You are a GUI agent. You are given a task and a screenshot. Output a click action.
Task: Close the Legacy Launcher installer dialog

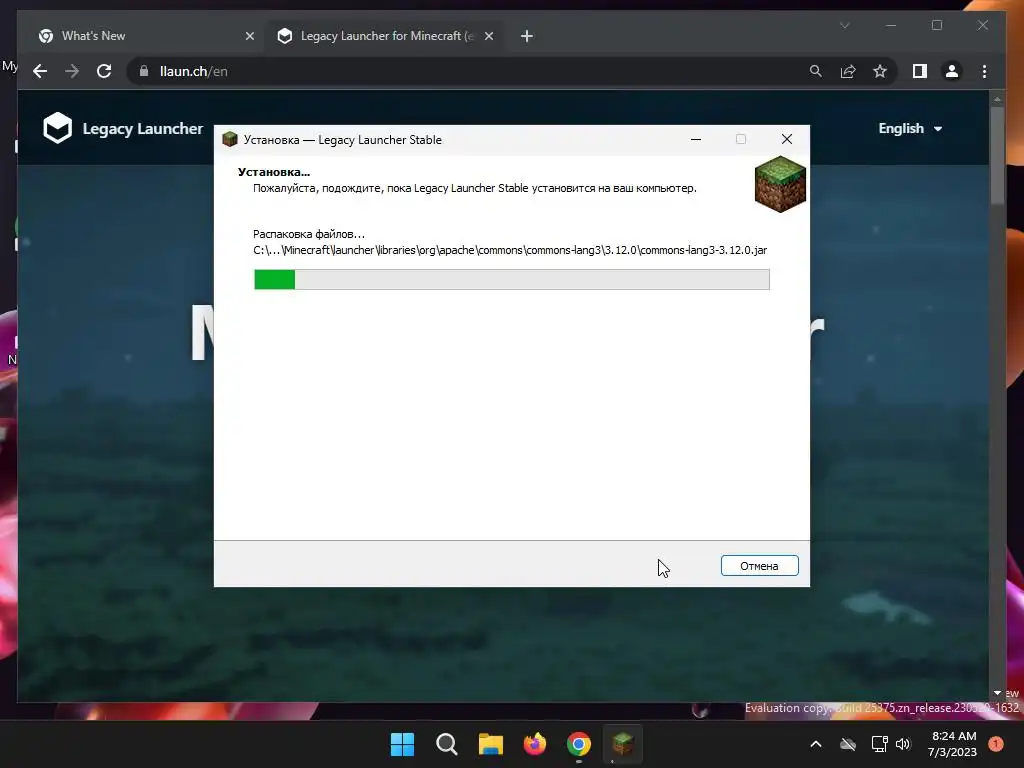(786, 139)
